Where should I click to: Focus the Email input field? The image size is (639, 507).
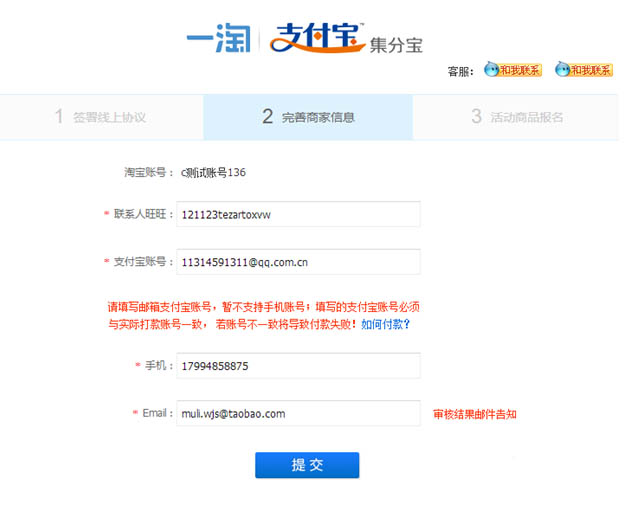[298, 414]
